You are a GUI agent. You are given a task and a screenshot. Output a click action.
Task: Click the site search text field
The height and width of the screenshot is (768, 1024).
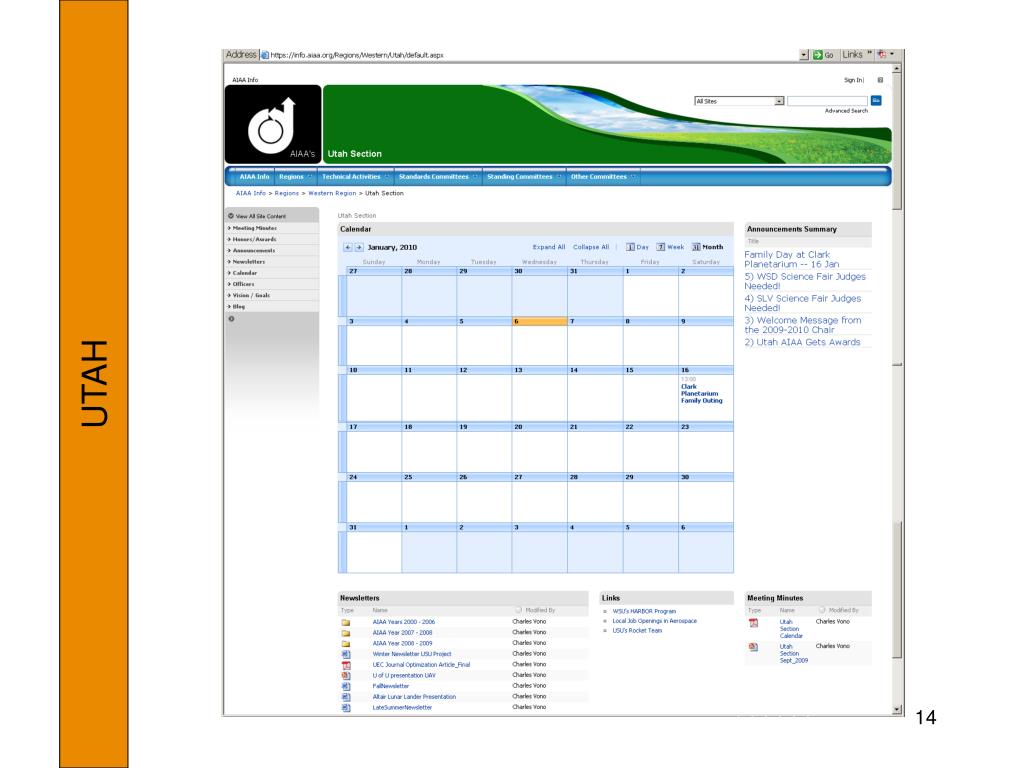(827, 101)
